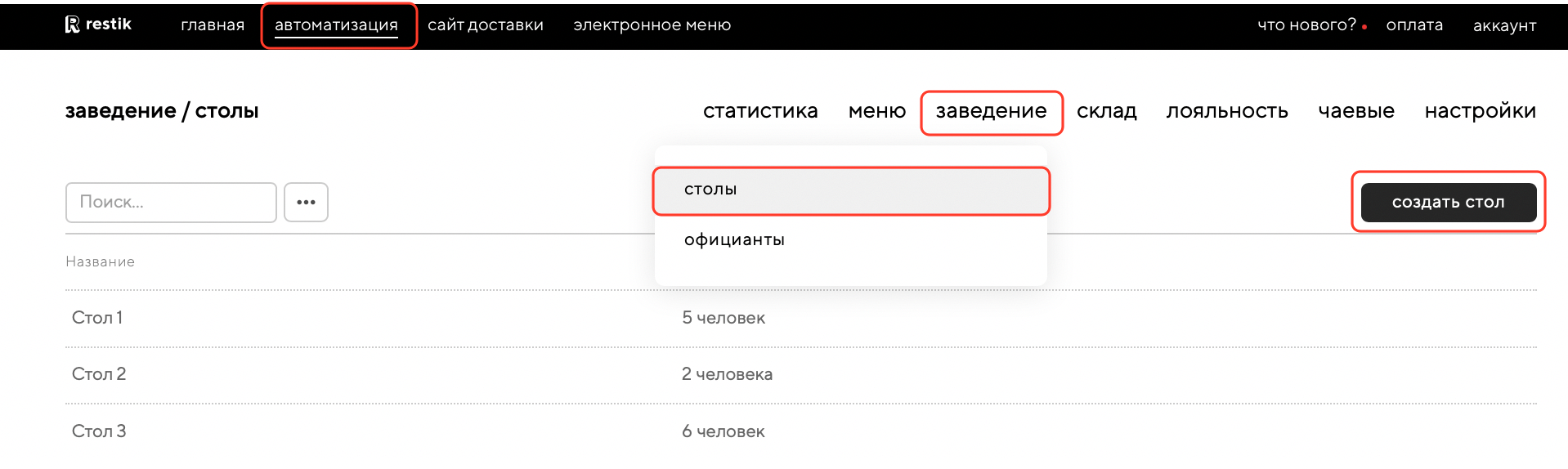The image size is (1568, 469).
Task: Switch to the меню tab
Action: (x=877, y=111)
